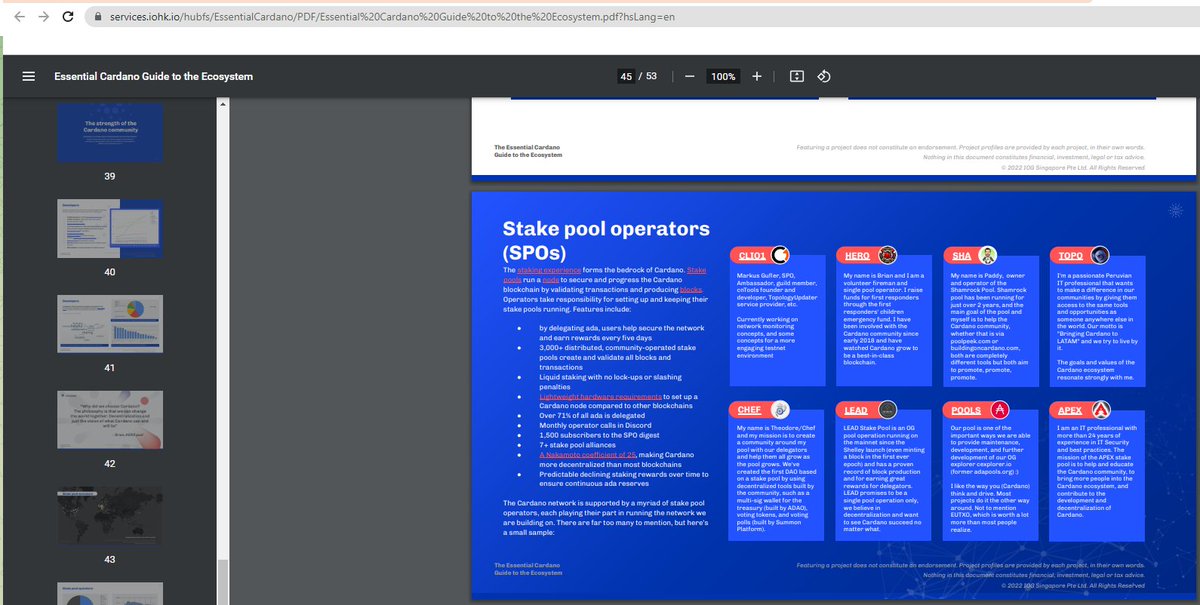Image resolution: width=1200 pixels, height=605 pixels.
Task: Click the LEAD pool logo
Action: [887, 409]
